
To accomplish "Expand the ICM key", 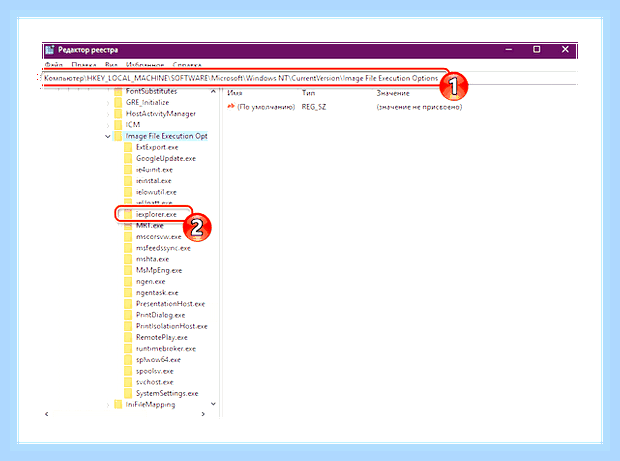I will 108,125.
